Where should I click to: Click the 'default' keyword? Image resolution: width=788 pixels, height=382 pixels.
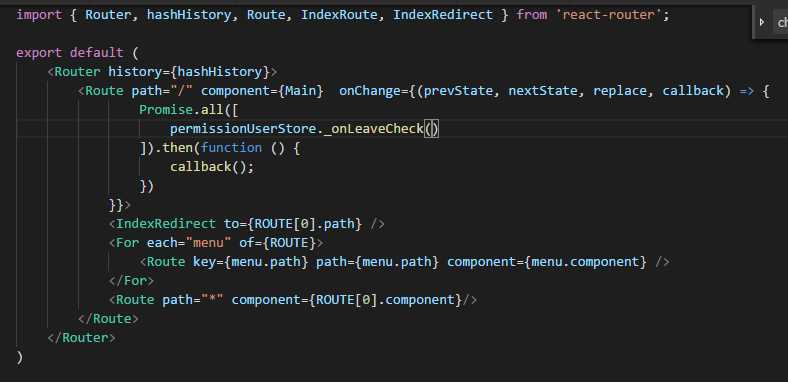(x=97, y=53)
